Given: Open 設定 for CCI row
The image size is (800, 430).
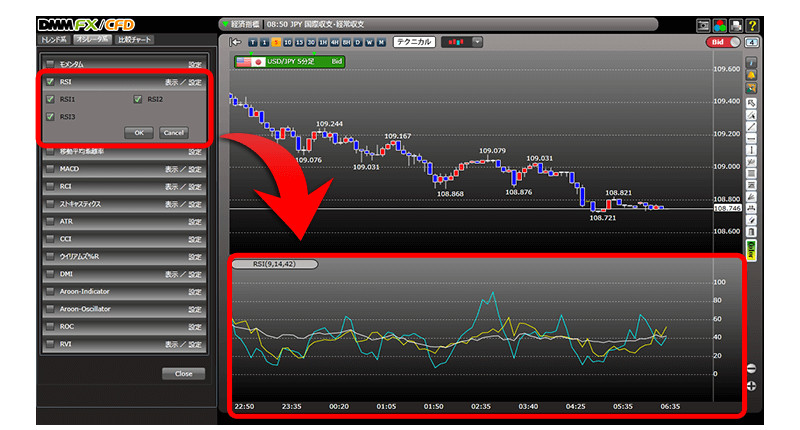Looking at the screenshot, I should click(x=195, y=239).
